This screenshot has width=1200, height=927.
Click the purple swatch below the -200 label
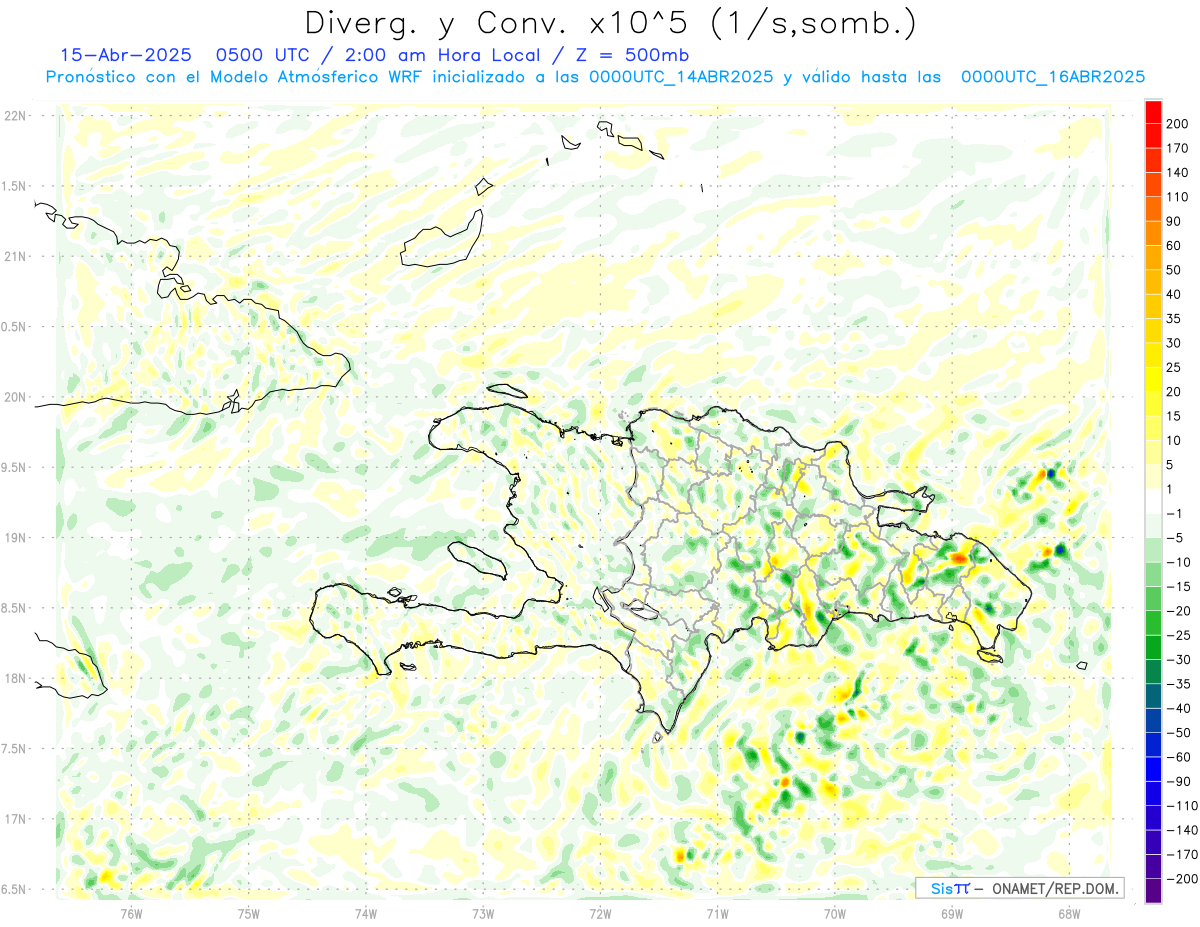tap(1153, 891)
